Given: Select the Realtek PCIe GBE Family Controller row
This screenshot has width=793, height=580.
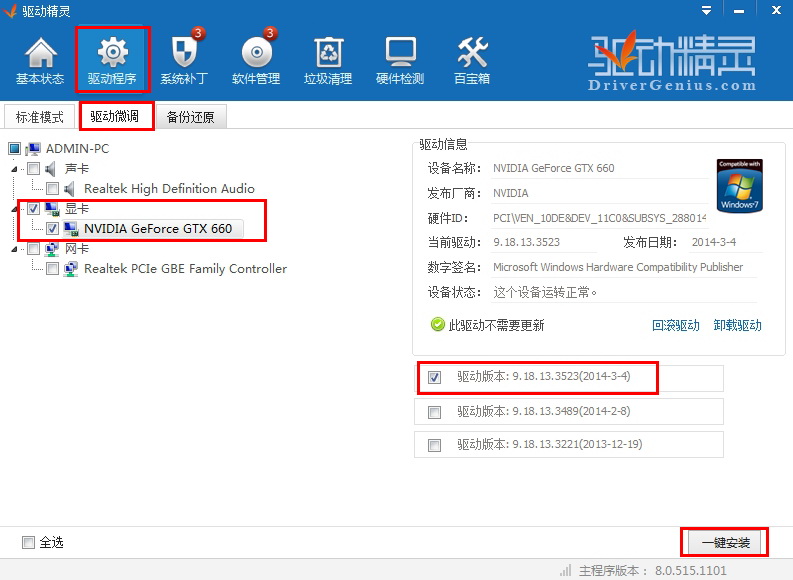Looking at the screenshot, I should click(185, 269).
